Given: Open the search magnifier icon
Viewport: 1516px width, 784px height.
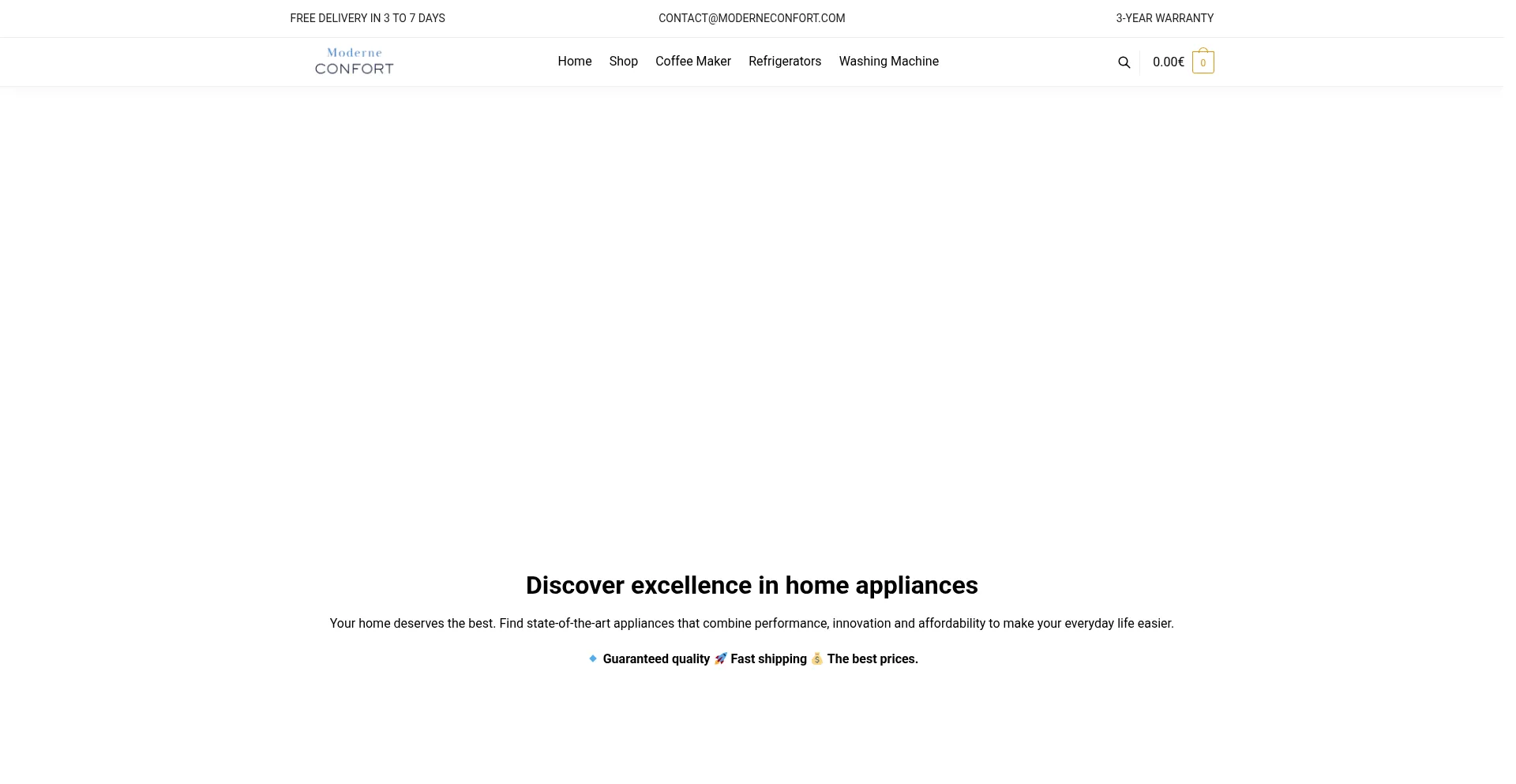Looking at the screenshot, I should pyautogui.click(x=1124, y=62).
